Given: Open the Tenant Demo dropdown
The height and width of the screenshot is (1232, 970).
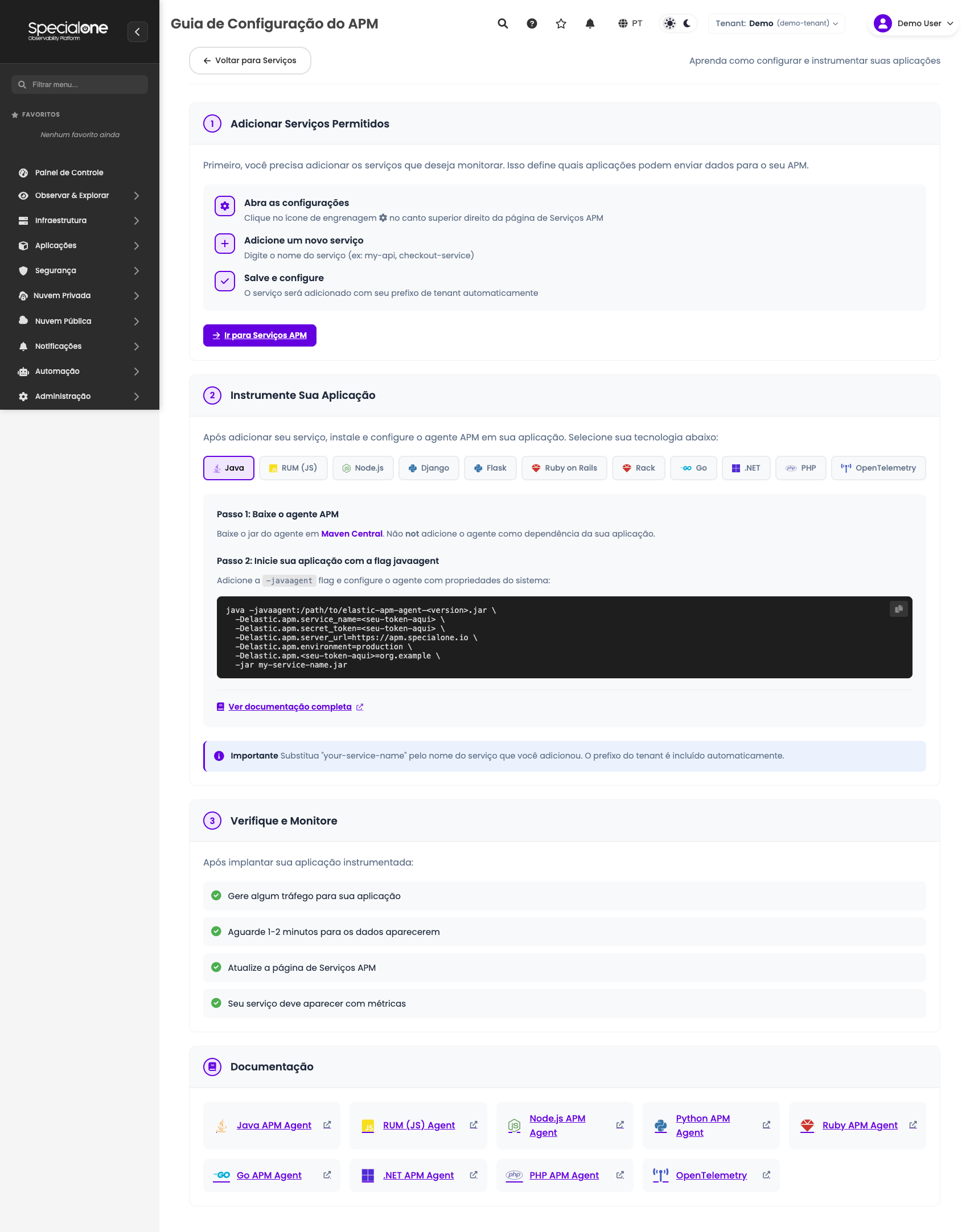Looking at the screenshot, I should (x=776, y=23).
